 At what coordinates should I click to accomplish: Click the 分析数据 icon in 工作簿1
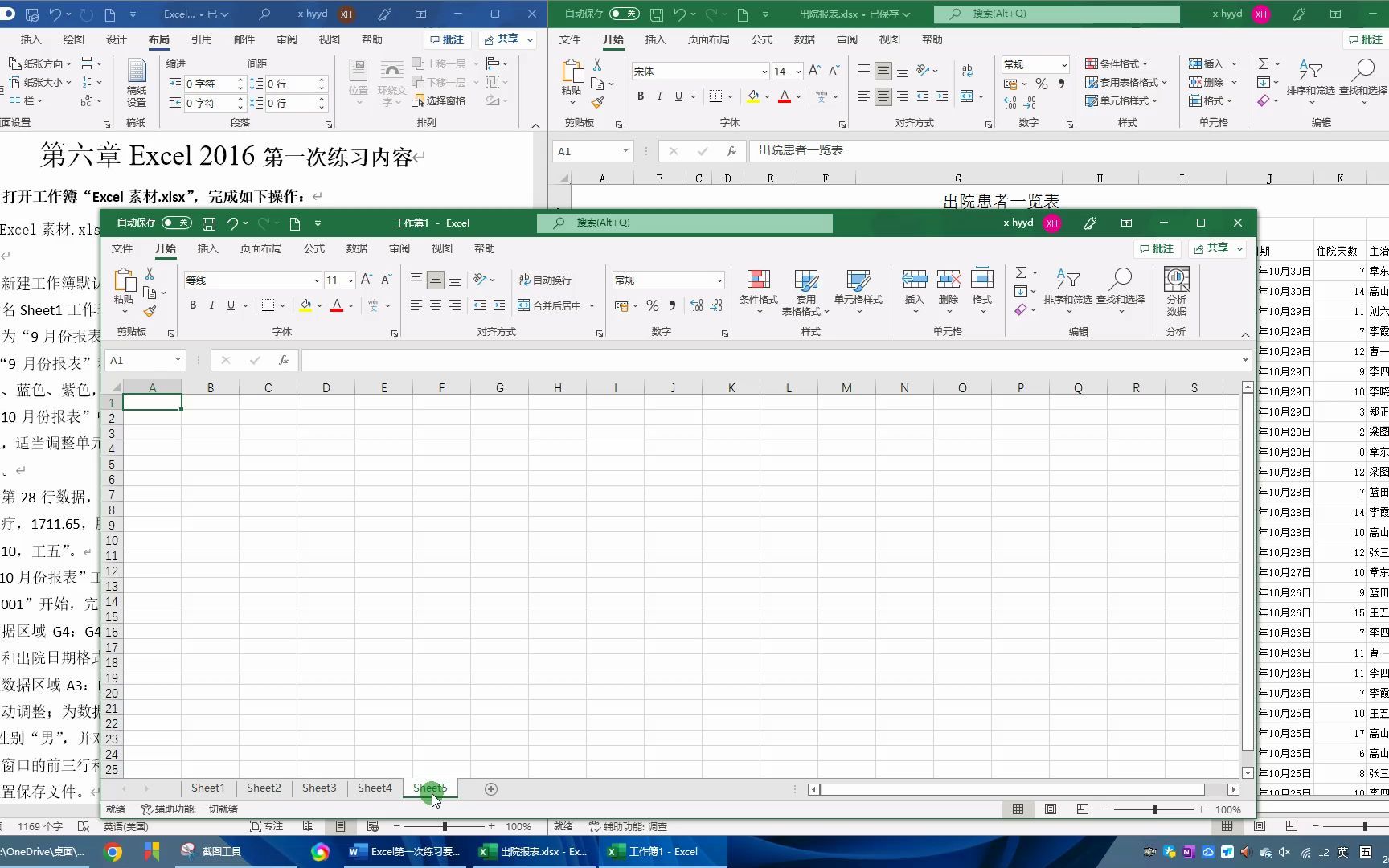pos(1176,279)
